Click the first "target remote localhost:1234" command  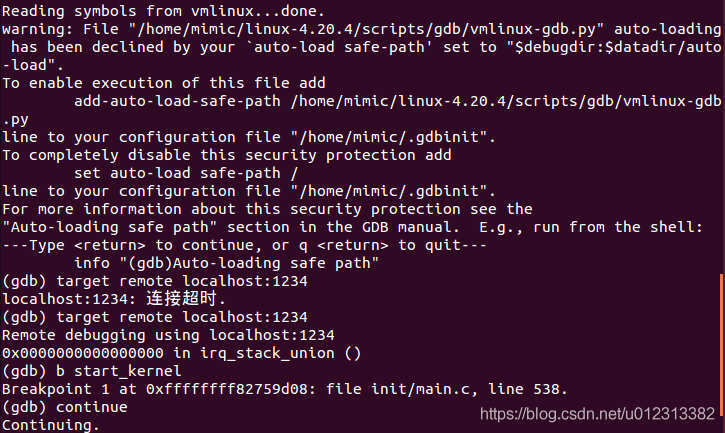point(182,281)
